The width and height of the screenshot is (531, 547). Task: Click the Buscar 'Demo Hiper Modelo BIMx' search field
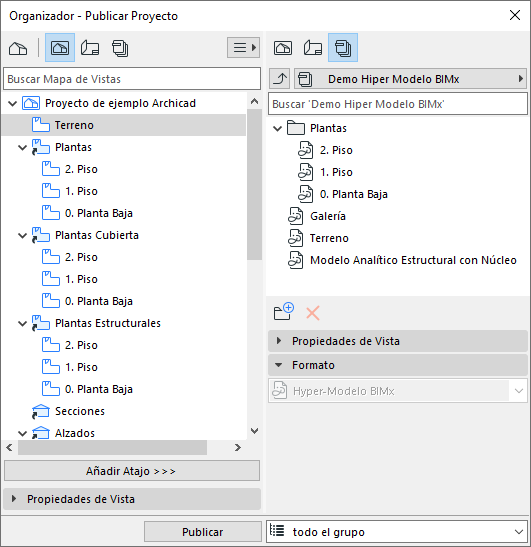pos(398,104)
